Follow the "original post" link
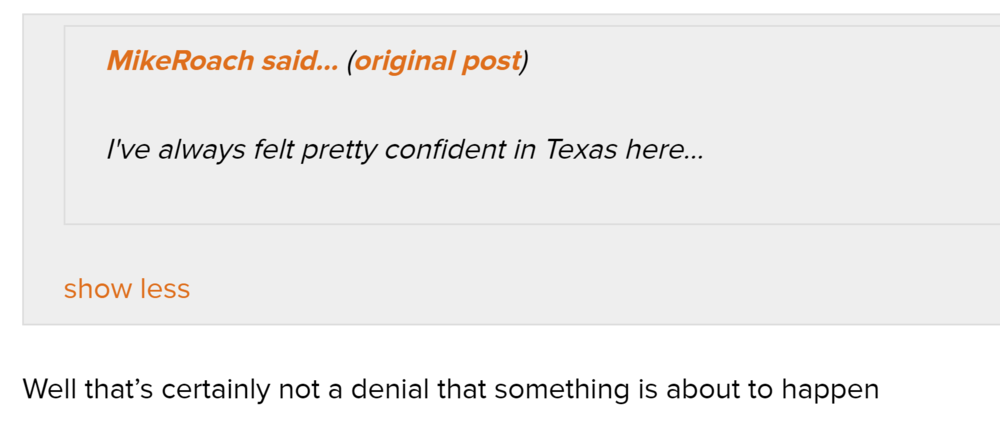1000x438 pixels. [x=438, y=61]
